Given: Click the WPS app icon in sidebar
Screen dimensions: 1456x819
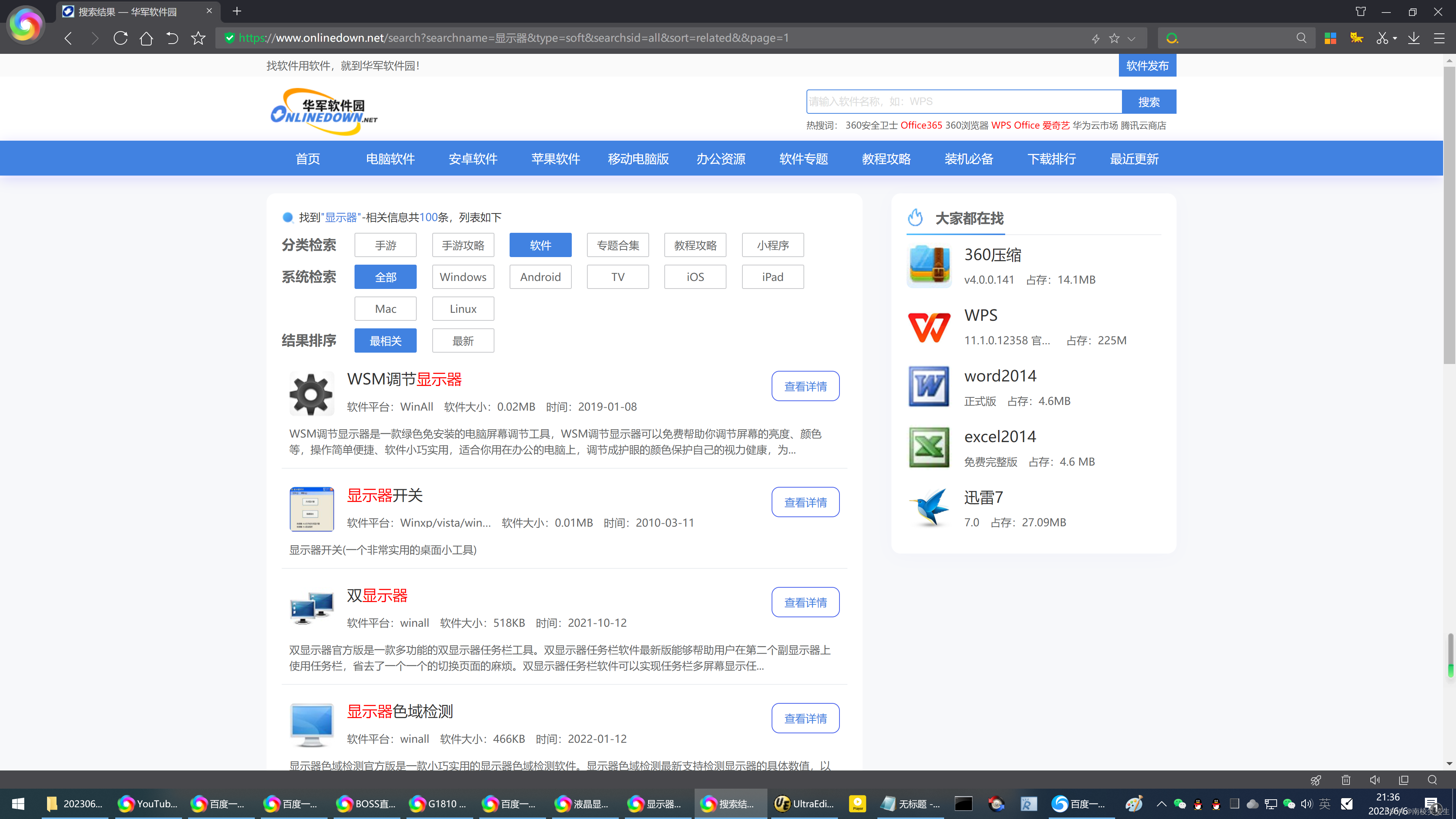Looking at the screenshot, I should [929, 327].
